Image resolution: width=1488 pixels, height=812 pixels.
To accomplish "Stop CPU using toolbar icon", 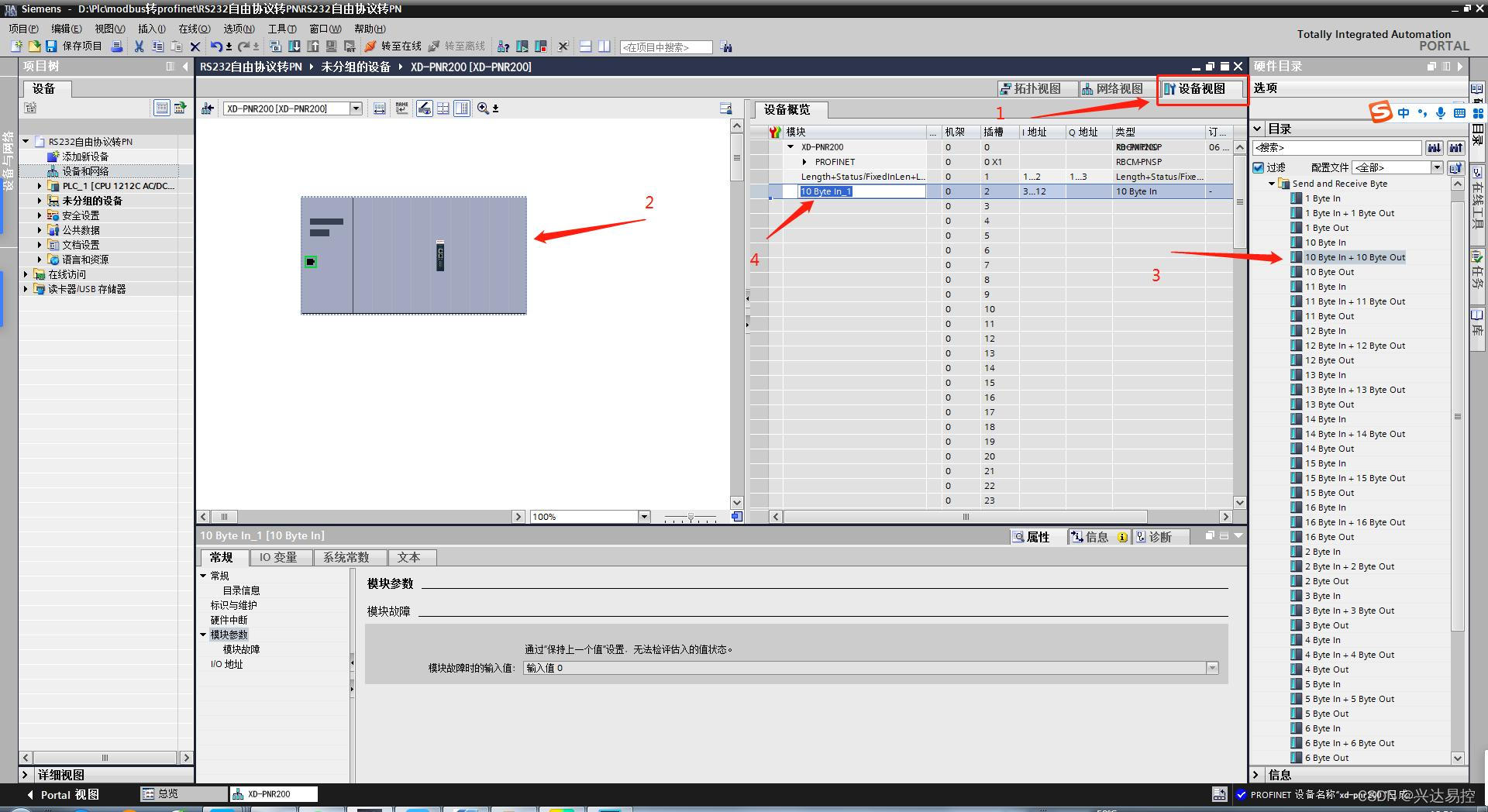I will [x=541, y=46].
